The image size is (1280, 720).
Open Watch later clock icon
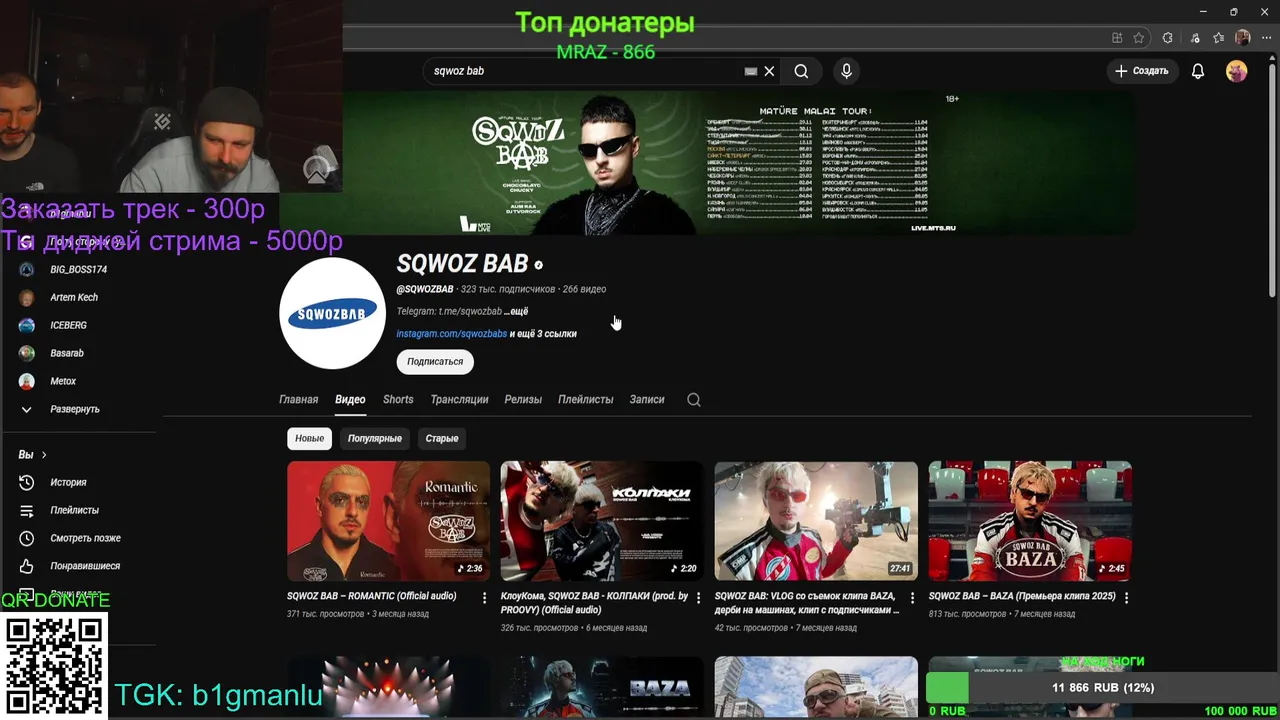[x=27, y=538]
